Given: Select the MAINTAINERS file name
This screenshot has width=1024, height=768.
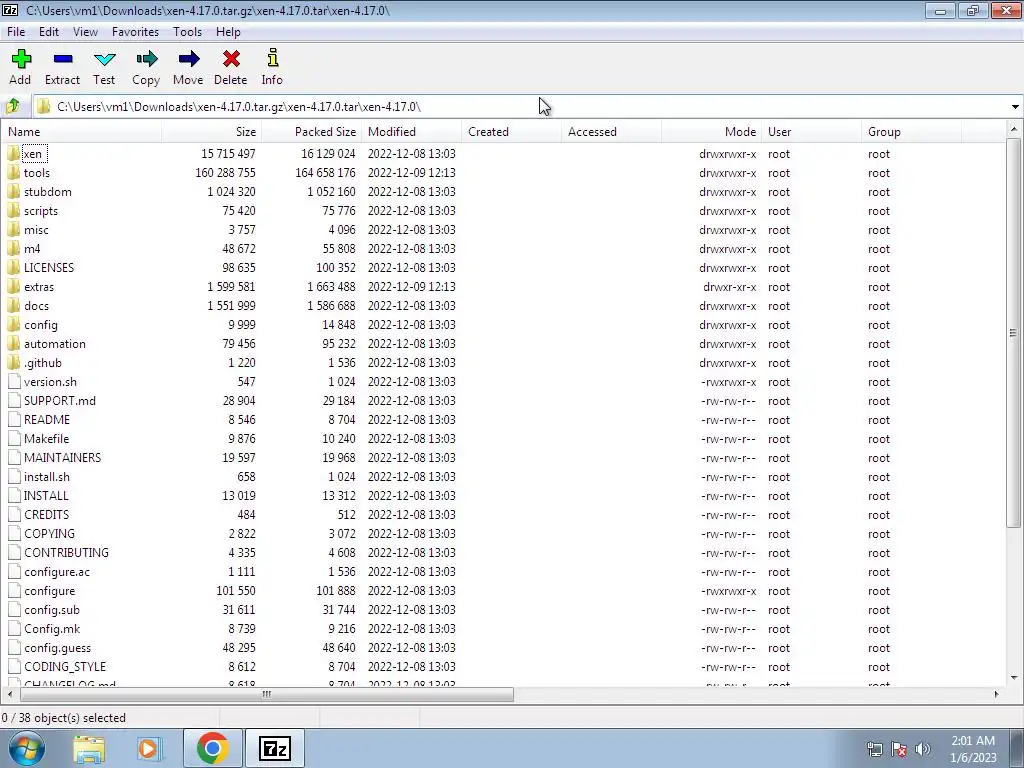Looking at the screenshot, I should pyautogui.click(x=62, y=457).
